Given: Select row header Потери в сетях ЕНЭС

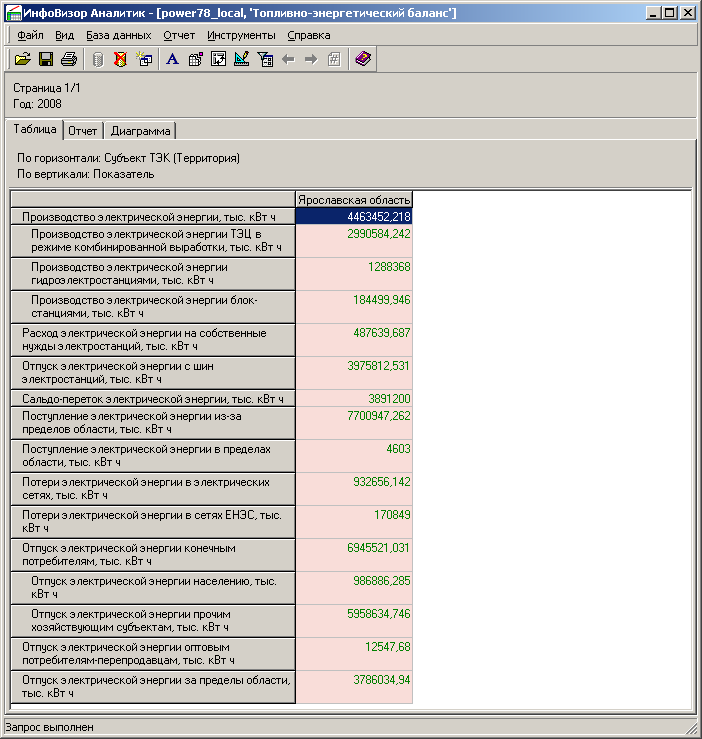Looking at the screenshot, I should click(x=153, y=522).
